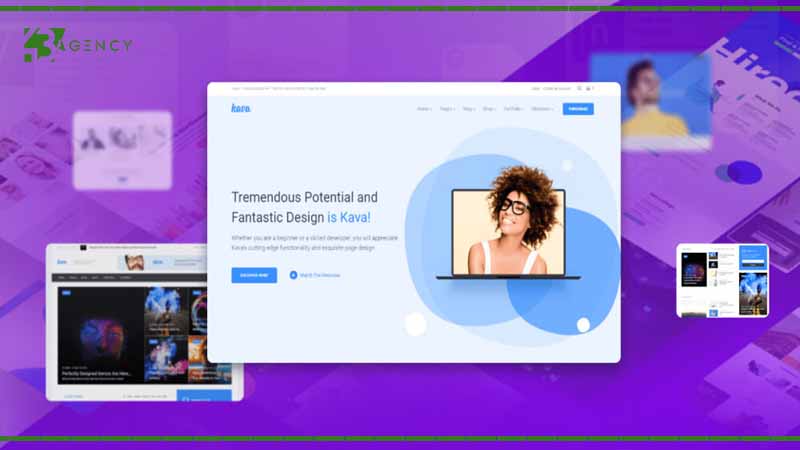Open the Portfolio menu item

click(x=513, y=108)
